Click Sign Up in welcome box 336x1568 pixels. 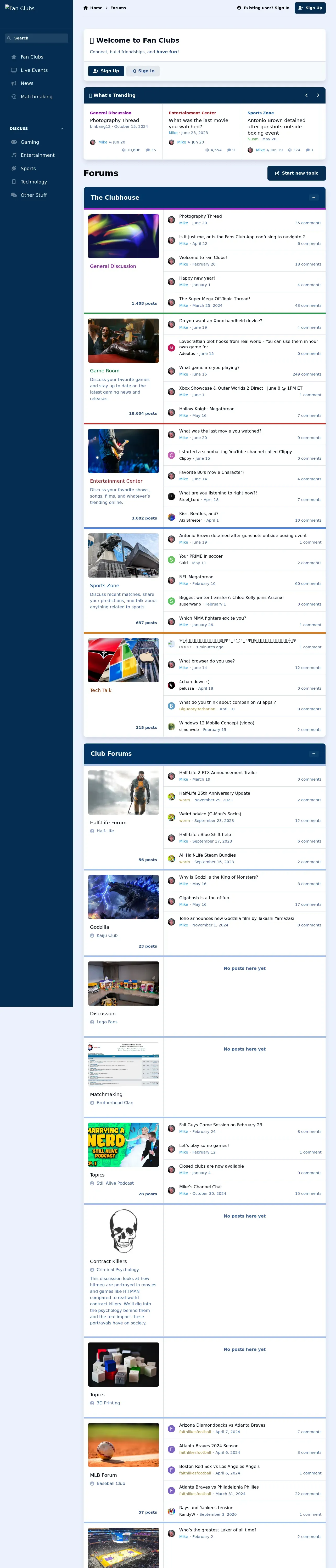(x=106, y=71)
